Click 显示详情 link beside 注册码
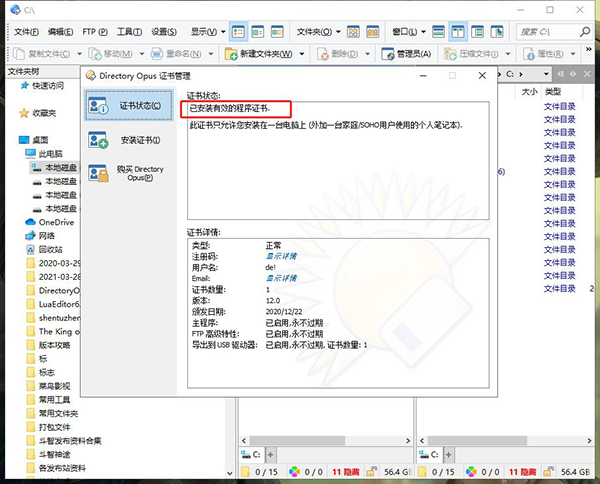600x484 pixels. point(281,256)
